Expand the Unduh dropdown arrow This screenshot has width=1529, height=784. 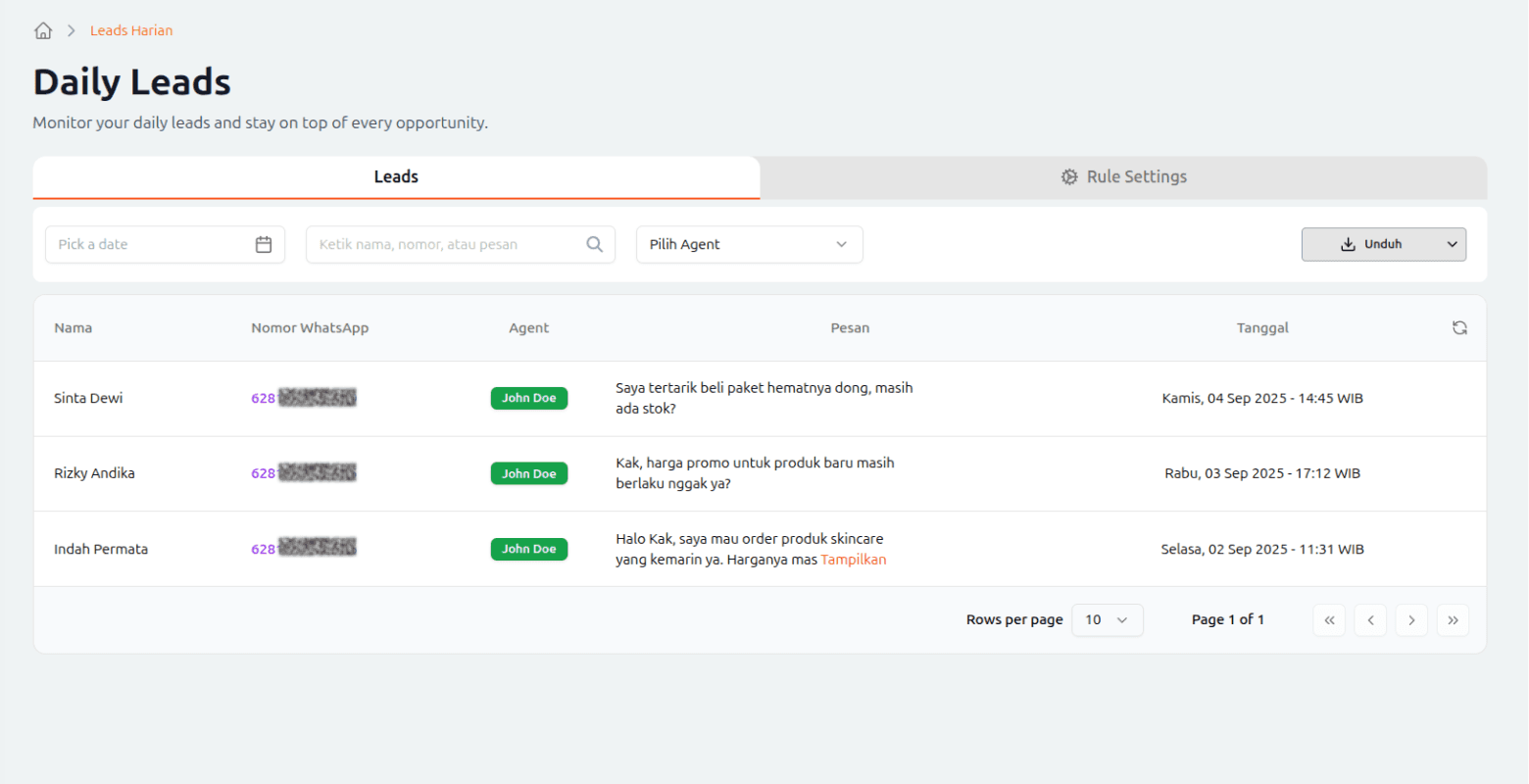[1452, 244]
